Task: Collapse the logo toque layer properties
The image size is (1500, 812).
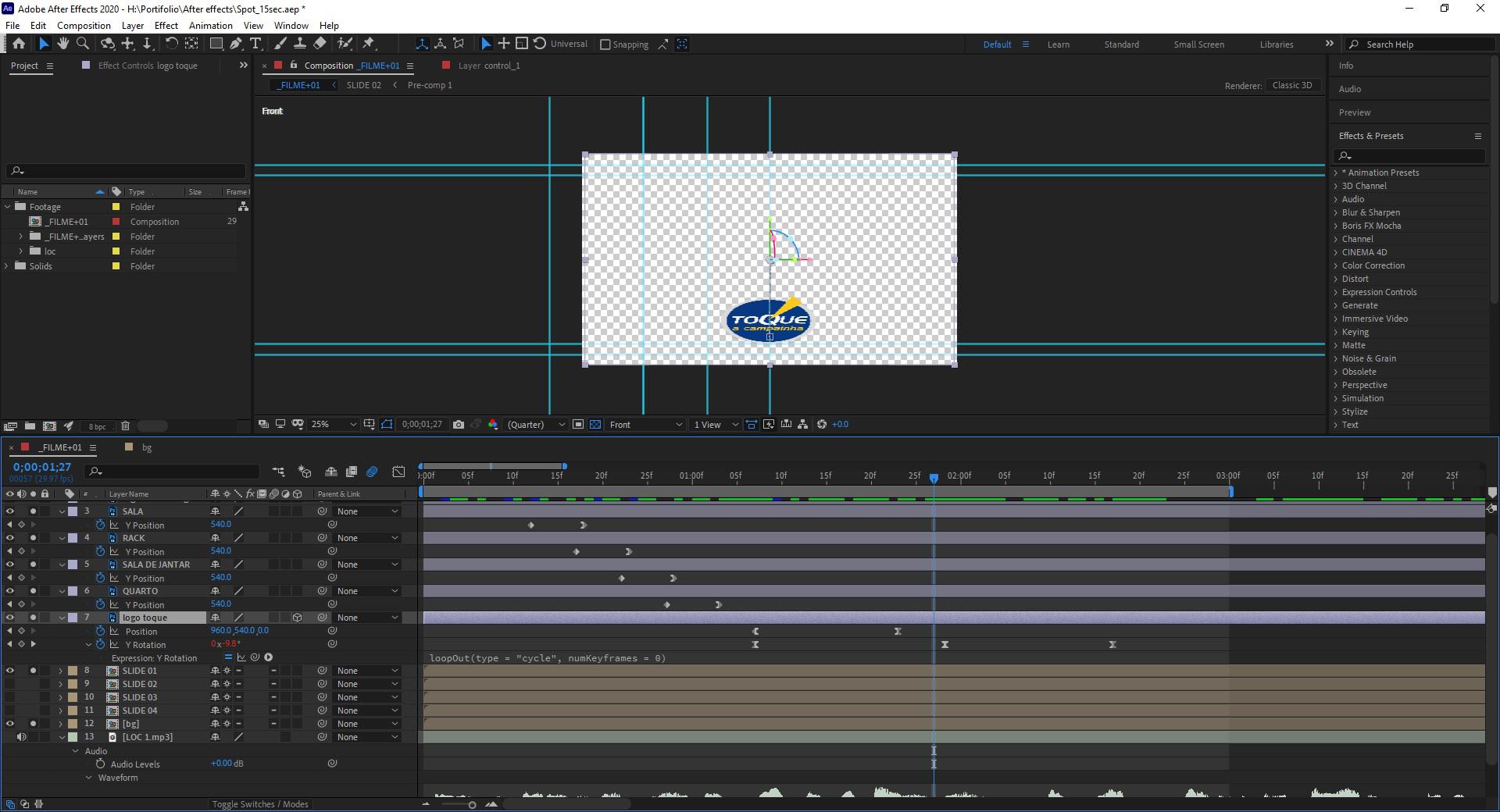Action: 62,618
